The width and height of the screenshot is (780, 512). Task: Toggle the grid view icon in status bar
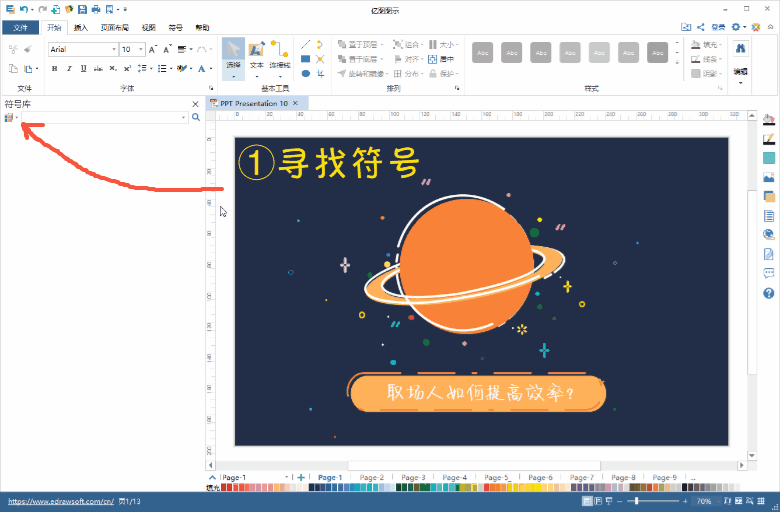tap(760, 501)
